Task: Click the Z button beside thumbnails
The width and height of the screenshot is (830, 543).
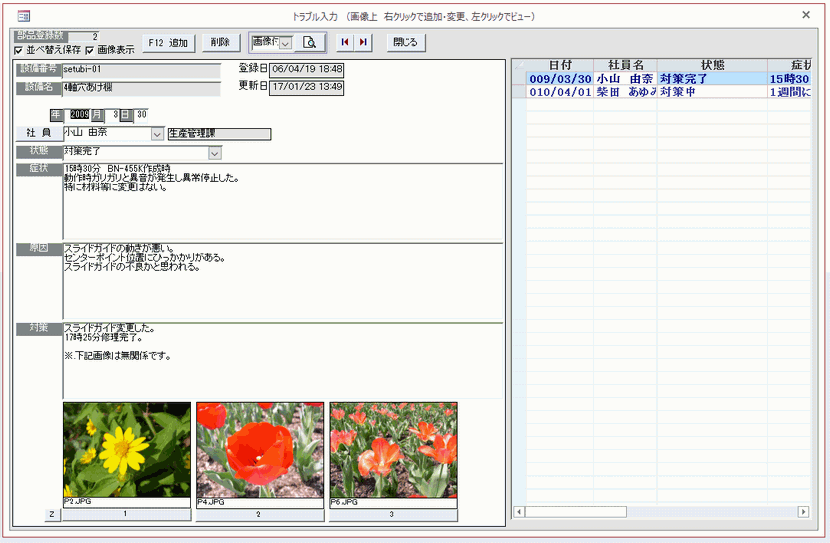Action: [x=52, y=514]
